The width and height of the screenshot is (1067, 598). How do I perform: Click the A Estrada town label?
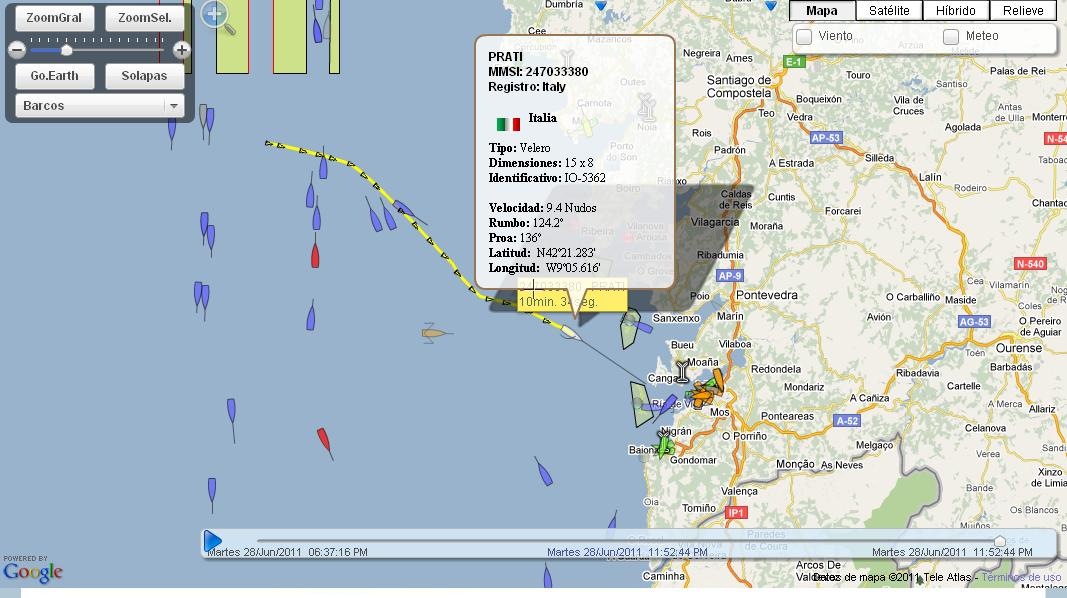coord(791,163)
